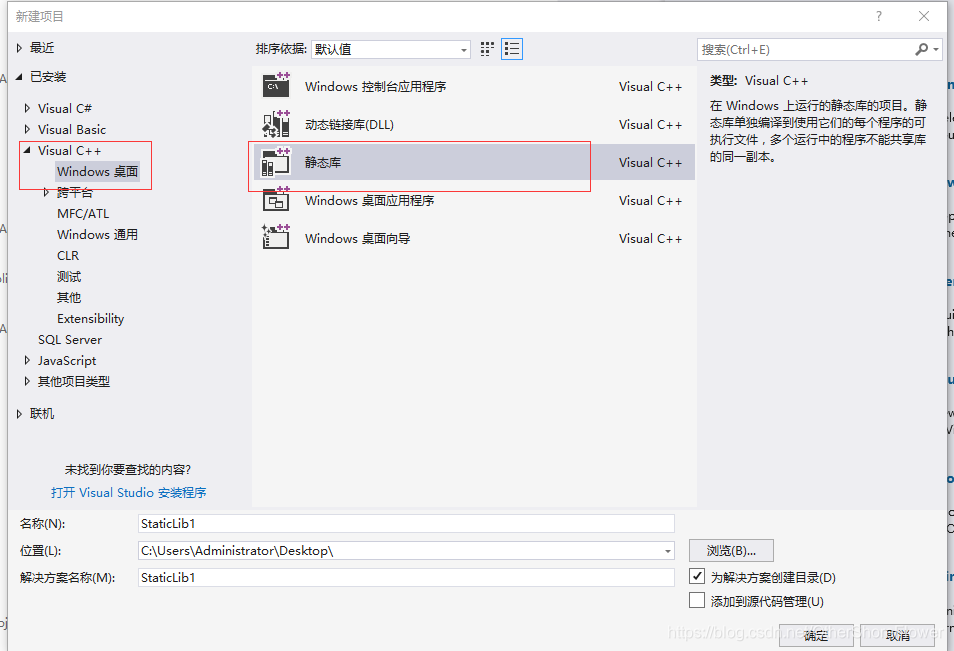Click the Windows 桌面应用程序 project icon
The image size is (954, 651).
click(x=276, y=200)
